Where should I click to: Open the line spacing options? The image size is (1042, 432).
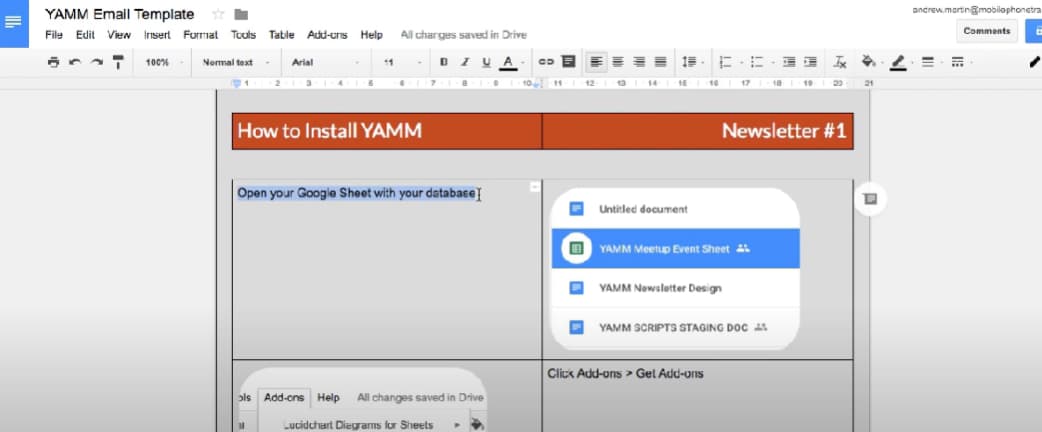click(x=691, y=62)
